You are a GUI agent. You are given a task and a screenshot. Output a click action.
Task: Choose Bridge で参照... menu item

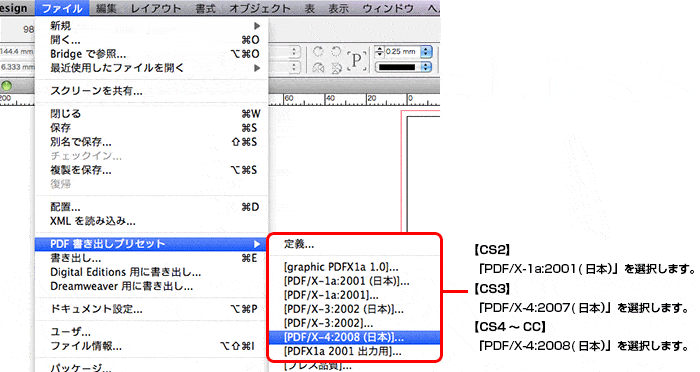tap(152, 54)
